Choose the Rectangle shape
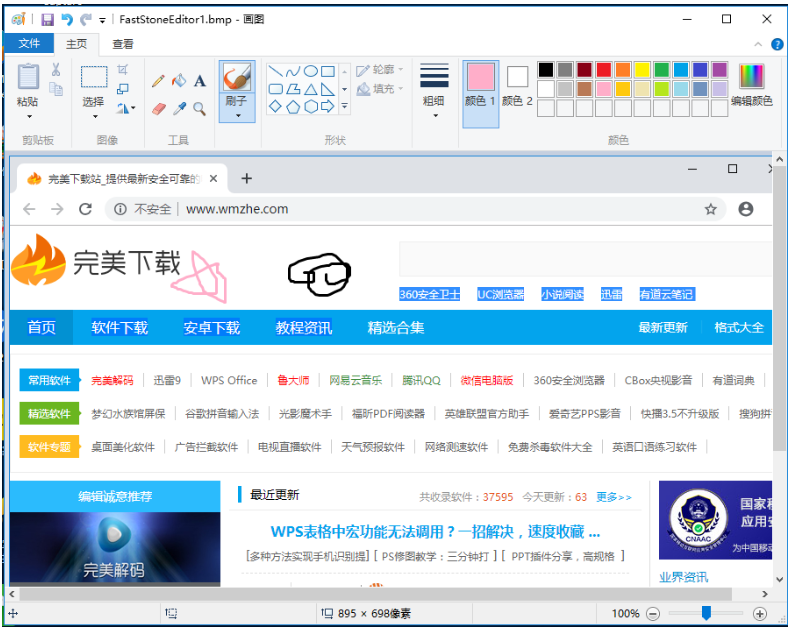The width and height of the screenshot is (790, 630). click(328, 71)
